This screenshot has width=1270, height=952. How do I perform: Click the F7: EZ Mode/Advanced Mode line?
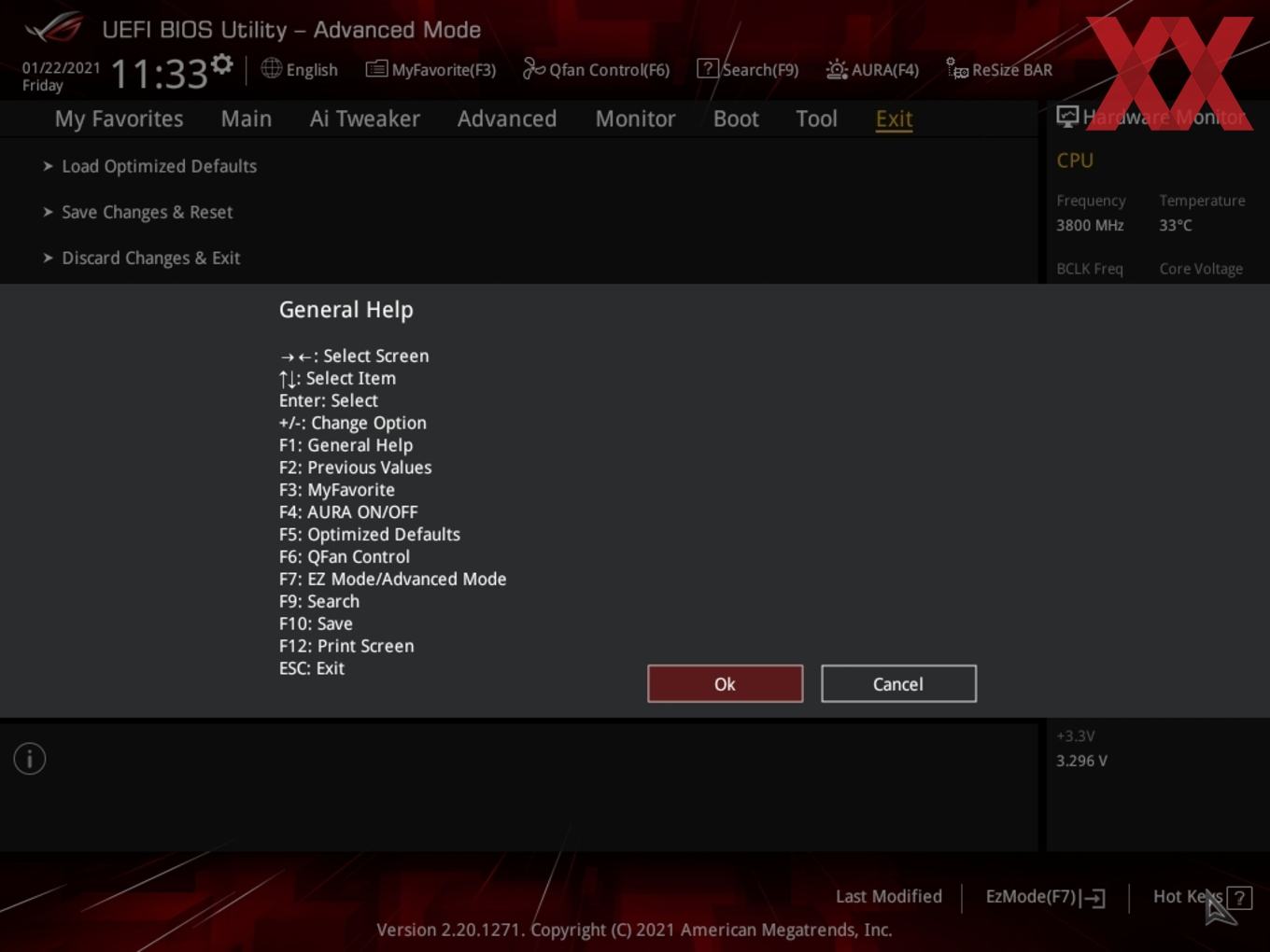[392, 579]
